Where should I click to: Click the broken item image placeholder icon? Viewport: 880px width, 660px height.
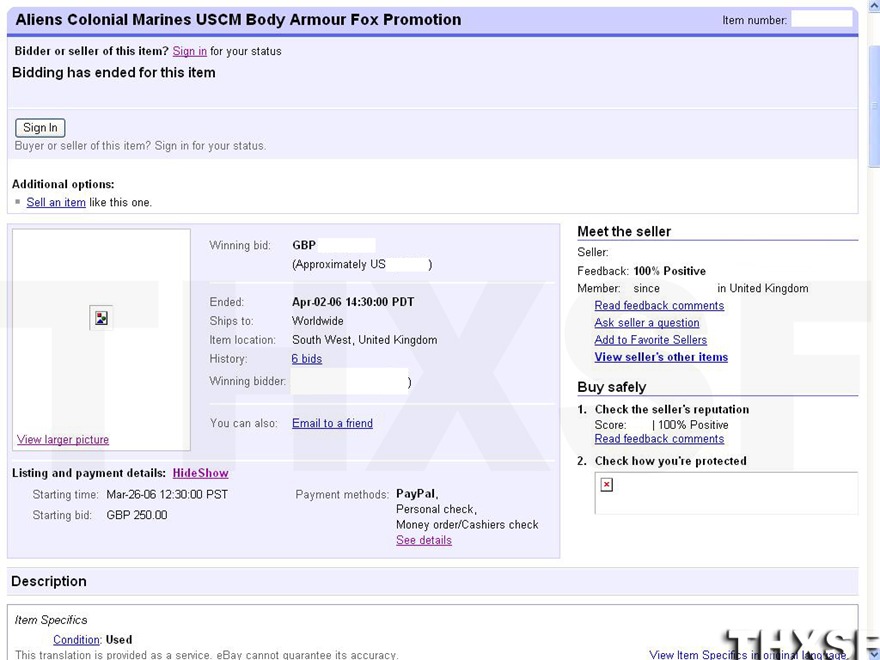pyautogui.click(x=101, y=318)
